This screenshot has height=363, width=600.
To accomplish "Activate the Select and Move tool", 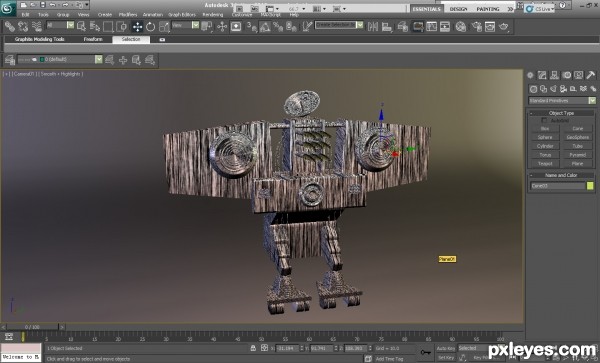I will click(137, 26).
